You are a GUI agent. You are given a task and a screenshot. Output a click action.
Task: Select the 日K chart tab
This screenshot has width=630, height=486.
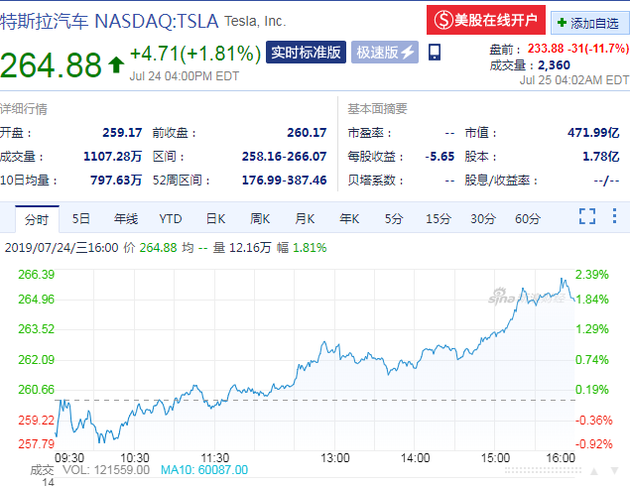(215, 218)
